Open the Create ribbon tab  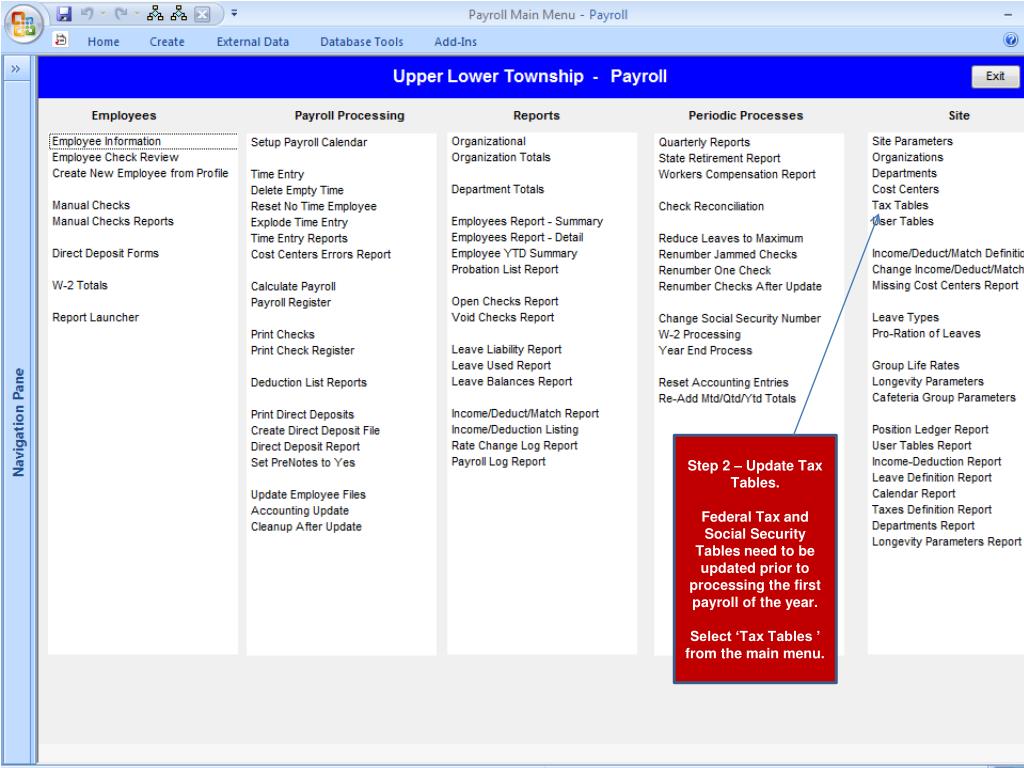[167, 42]
